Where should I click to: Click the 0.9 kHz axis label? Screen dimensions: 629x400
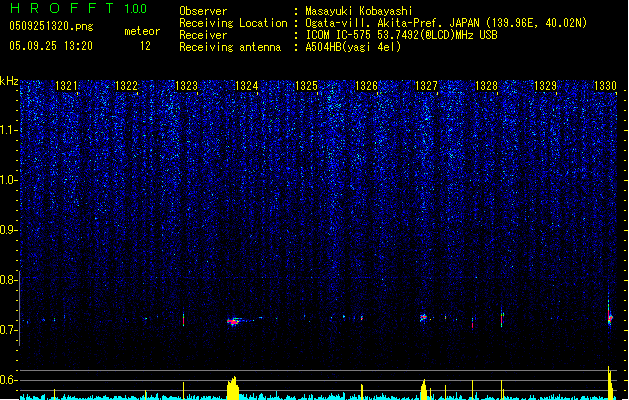point(8,230)
